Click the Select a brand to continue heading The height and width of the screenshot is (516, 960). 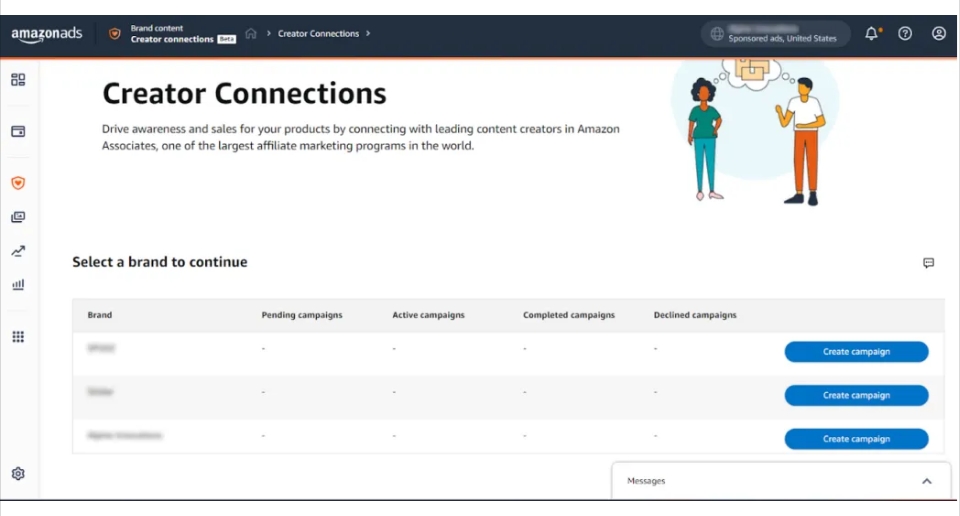160,262
